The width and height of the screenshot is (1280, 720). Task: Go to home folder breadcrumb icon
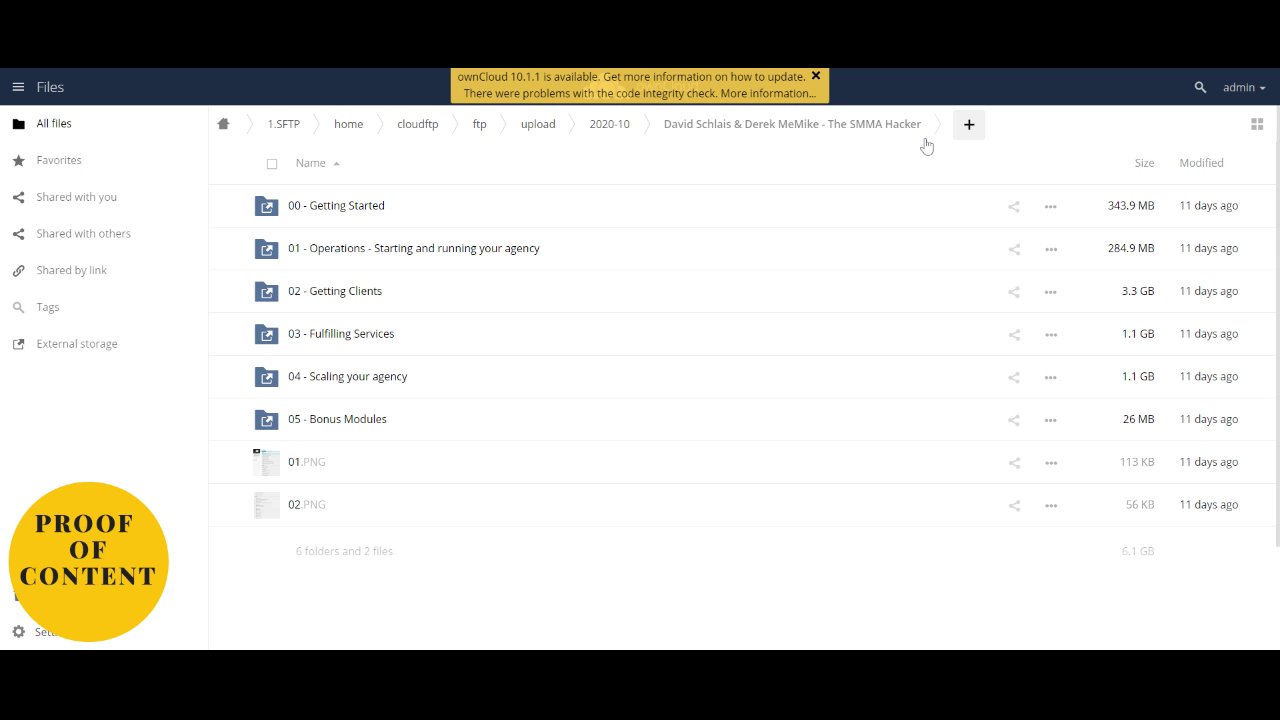223,124
